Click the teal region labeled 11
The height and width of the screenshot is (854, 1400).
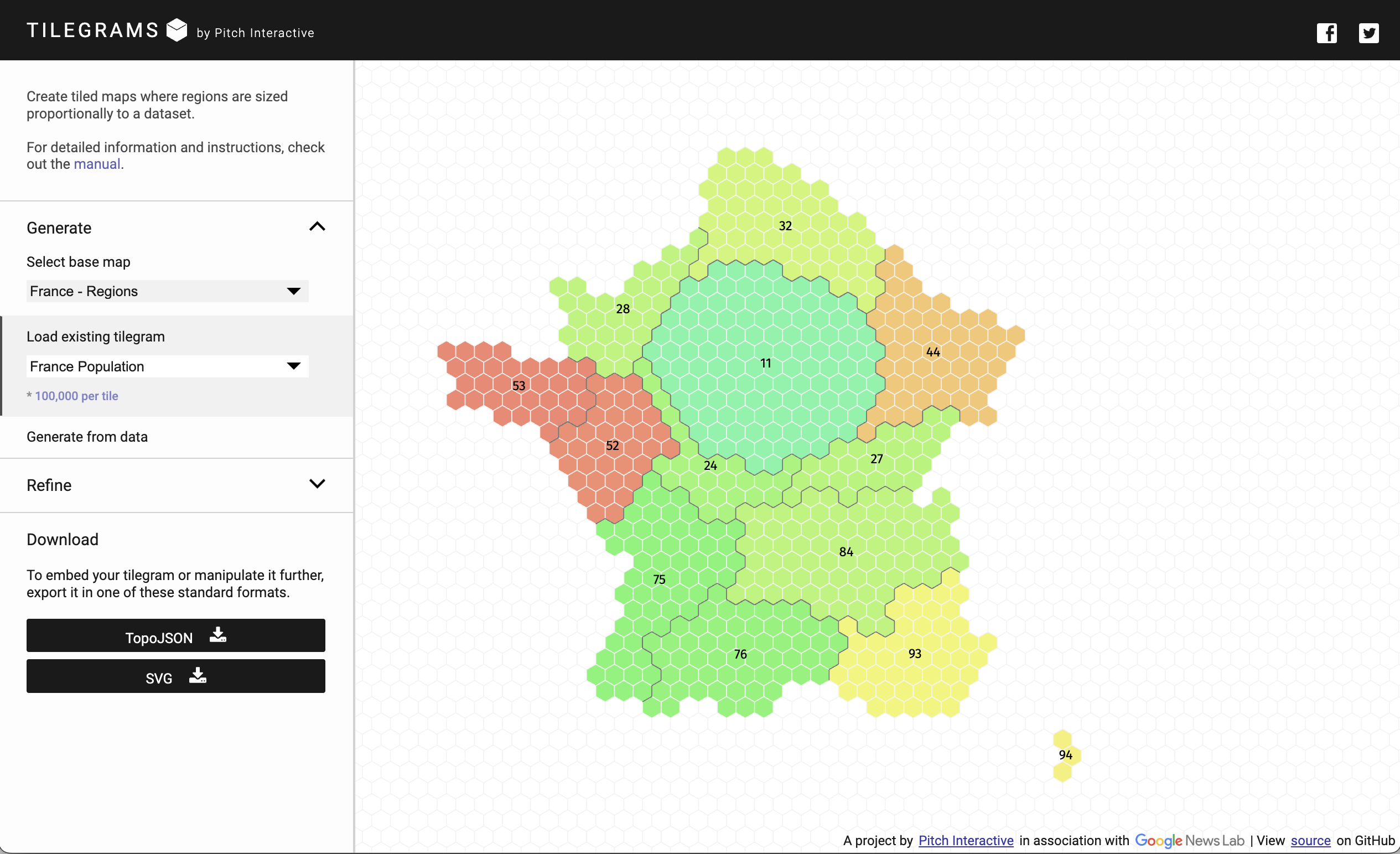pos(766,363)
